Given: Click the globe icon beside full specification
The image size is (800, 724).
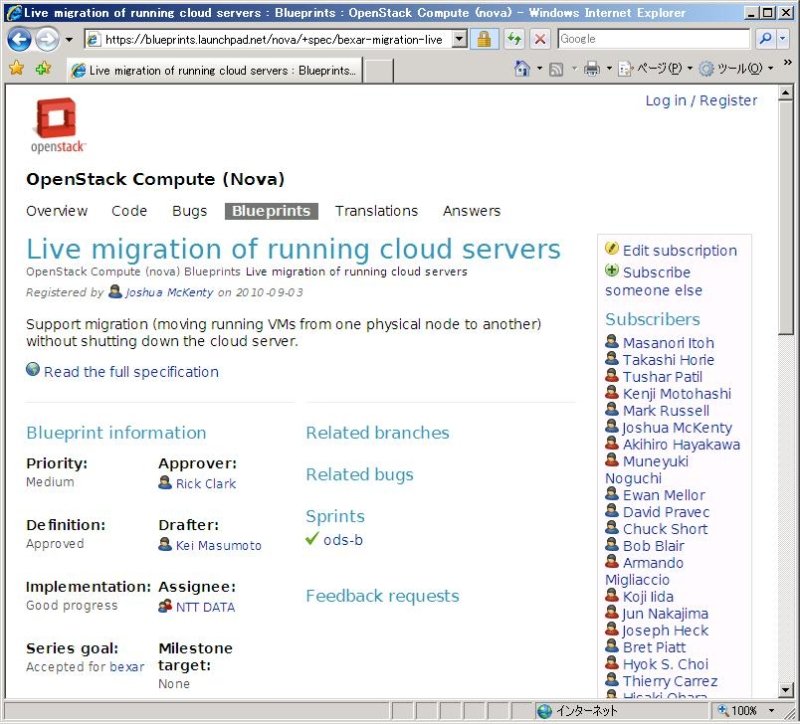Looking at the screenshot, I should click(x=33, y=369).
